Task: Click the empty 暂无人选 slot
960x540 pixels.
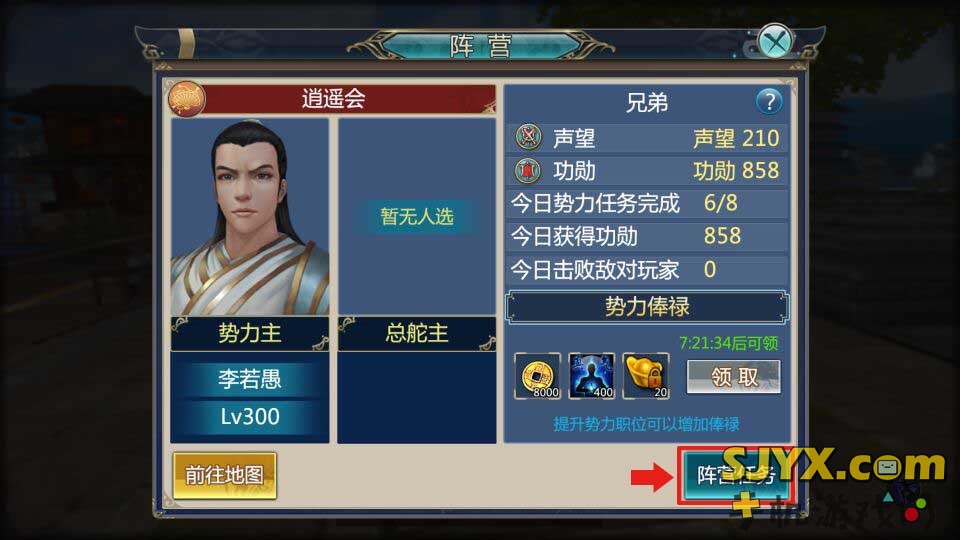Action: point(416,217)
